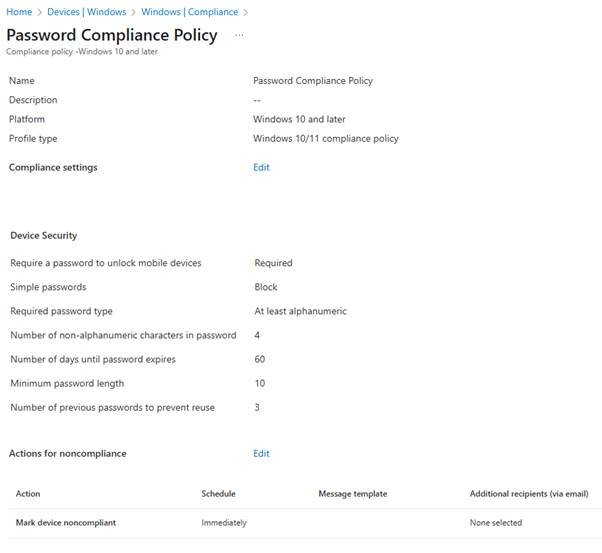
Task: Click the Simple passwords Block value
Action: (266, 287)
